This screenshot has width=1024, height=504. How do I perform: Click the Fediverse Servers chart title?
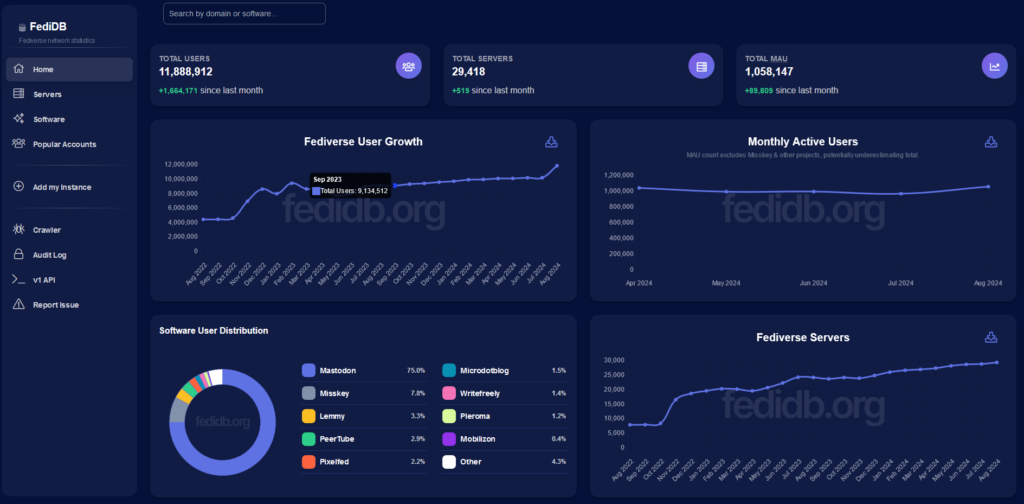tap(803, 338)
